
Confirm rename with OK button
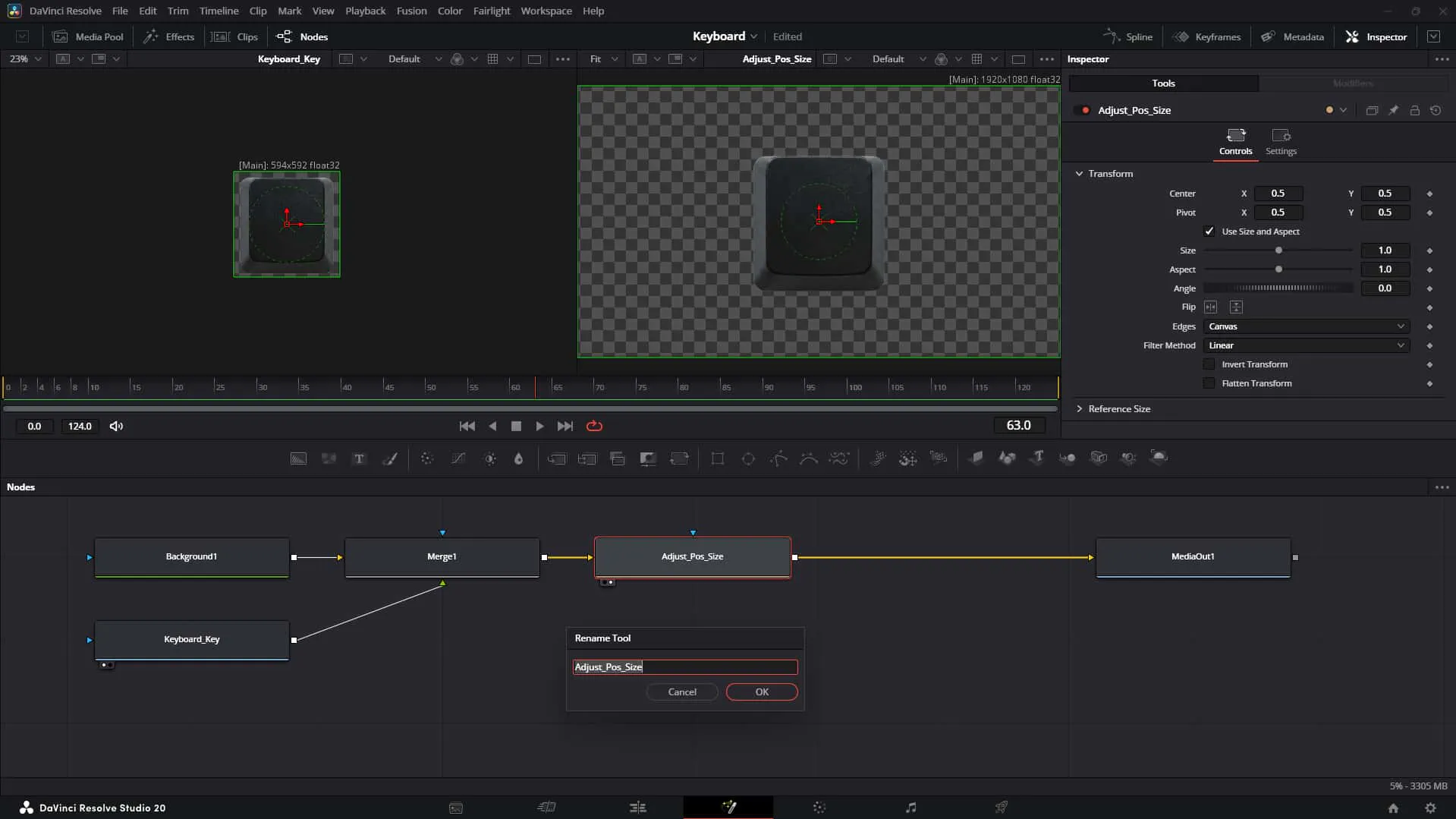[x=762, y=691]
